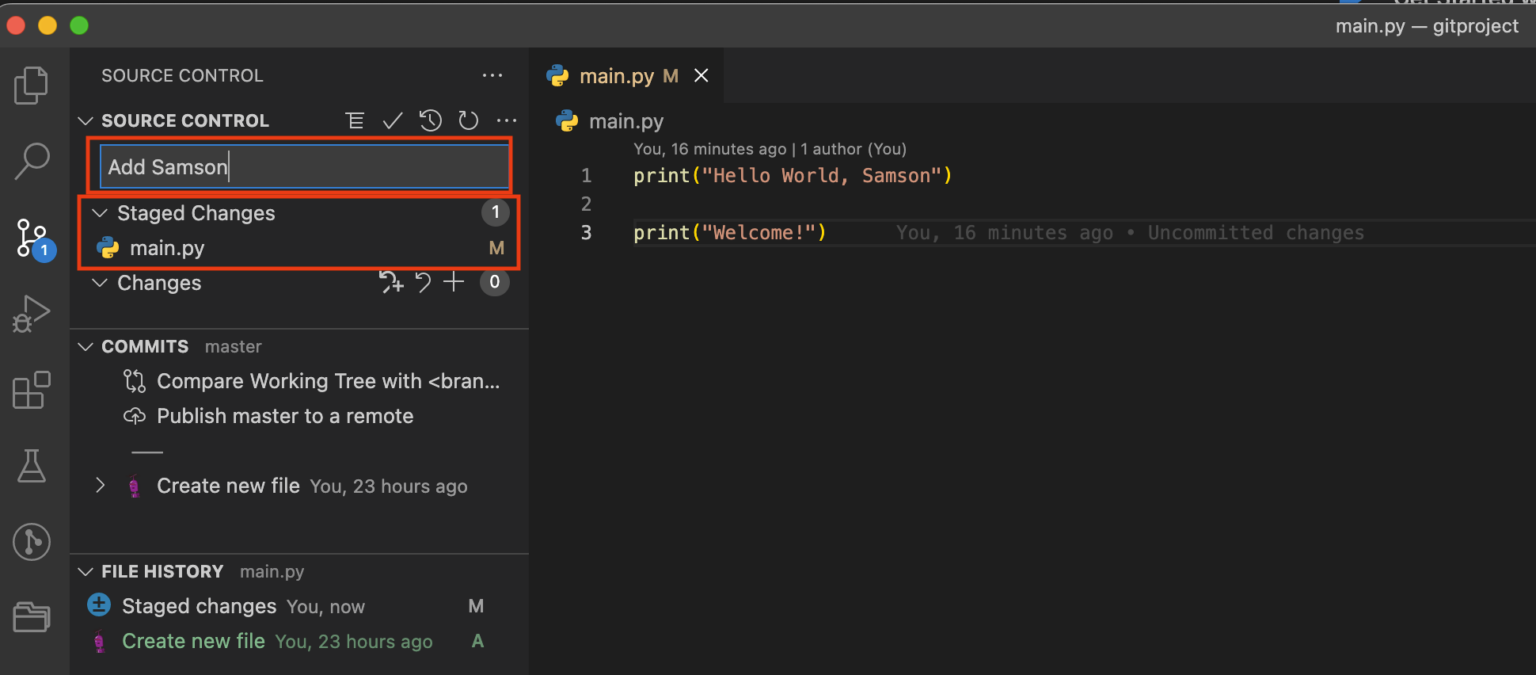
Task: Click the Commit checkmark in Source Control
Action: click(392, 120)
